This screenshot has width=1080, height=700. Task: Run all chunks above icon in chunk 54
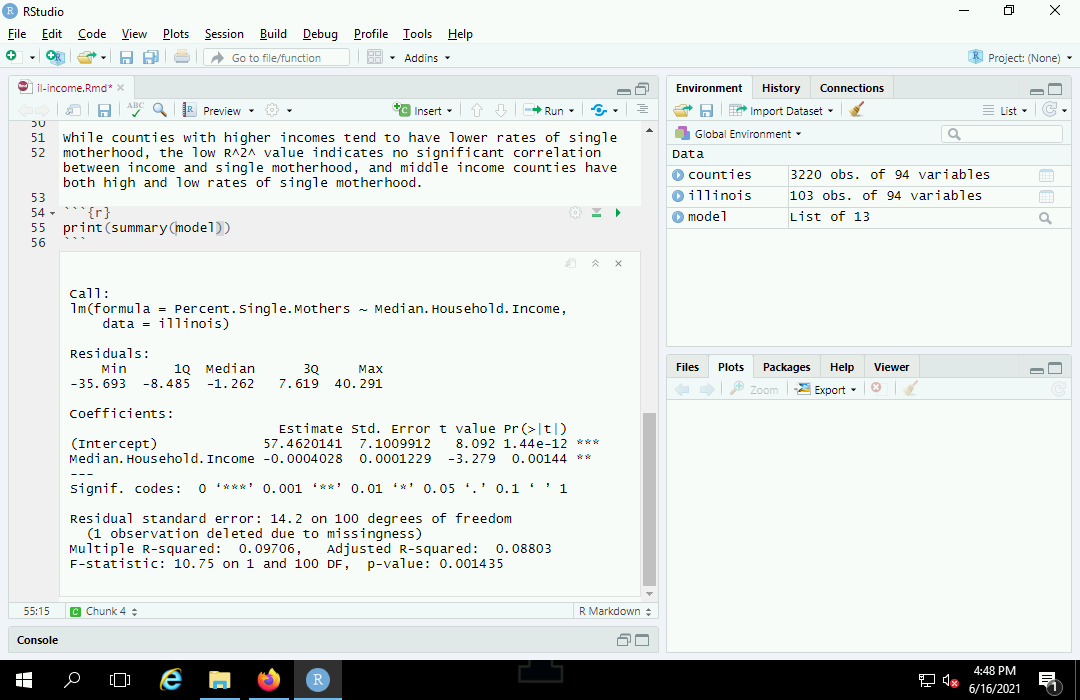pyautogui.click(x=597, y=213)
